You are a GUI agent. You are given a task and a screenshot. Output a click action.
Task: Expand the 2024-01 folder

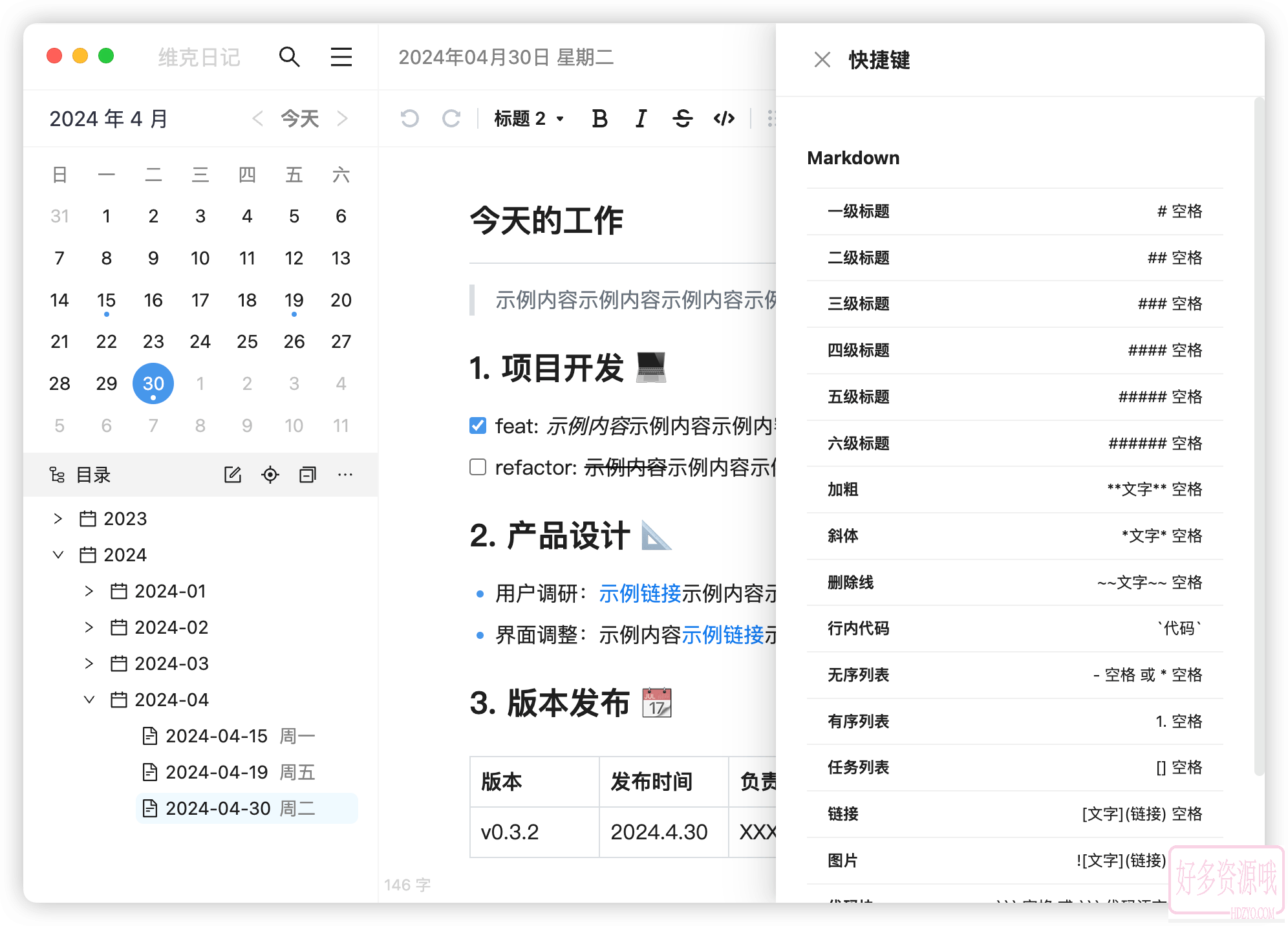pos(89,591)
